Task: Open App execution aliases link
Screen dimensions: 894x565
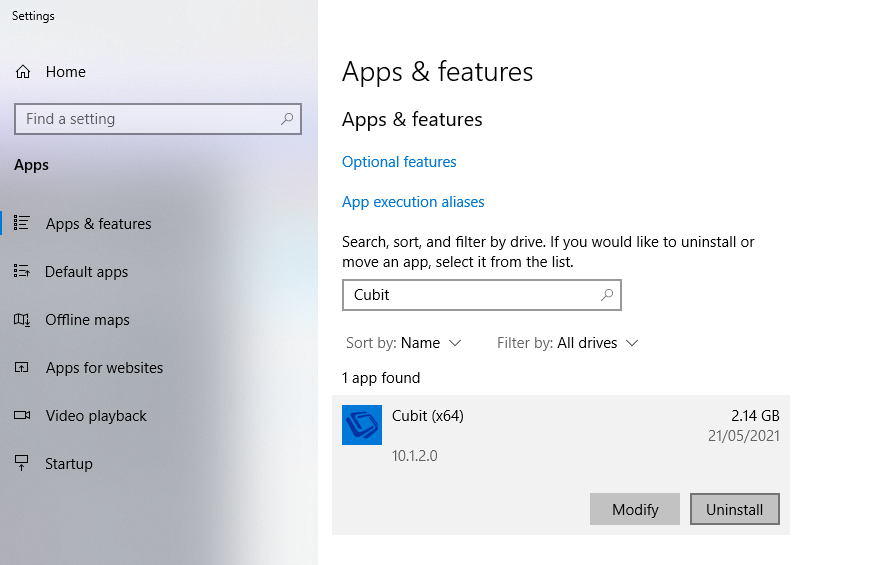Action: click(413, 202)
